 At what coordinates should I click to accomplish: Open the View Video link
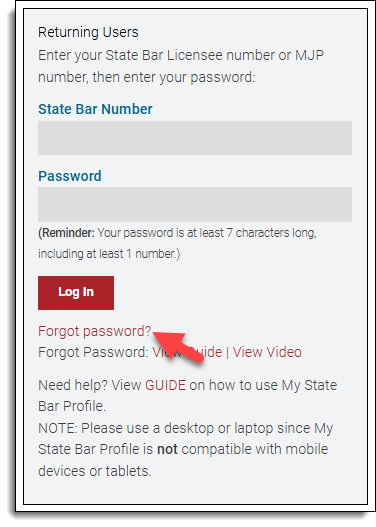(267, 352)
